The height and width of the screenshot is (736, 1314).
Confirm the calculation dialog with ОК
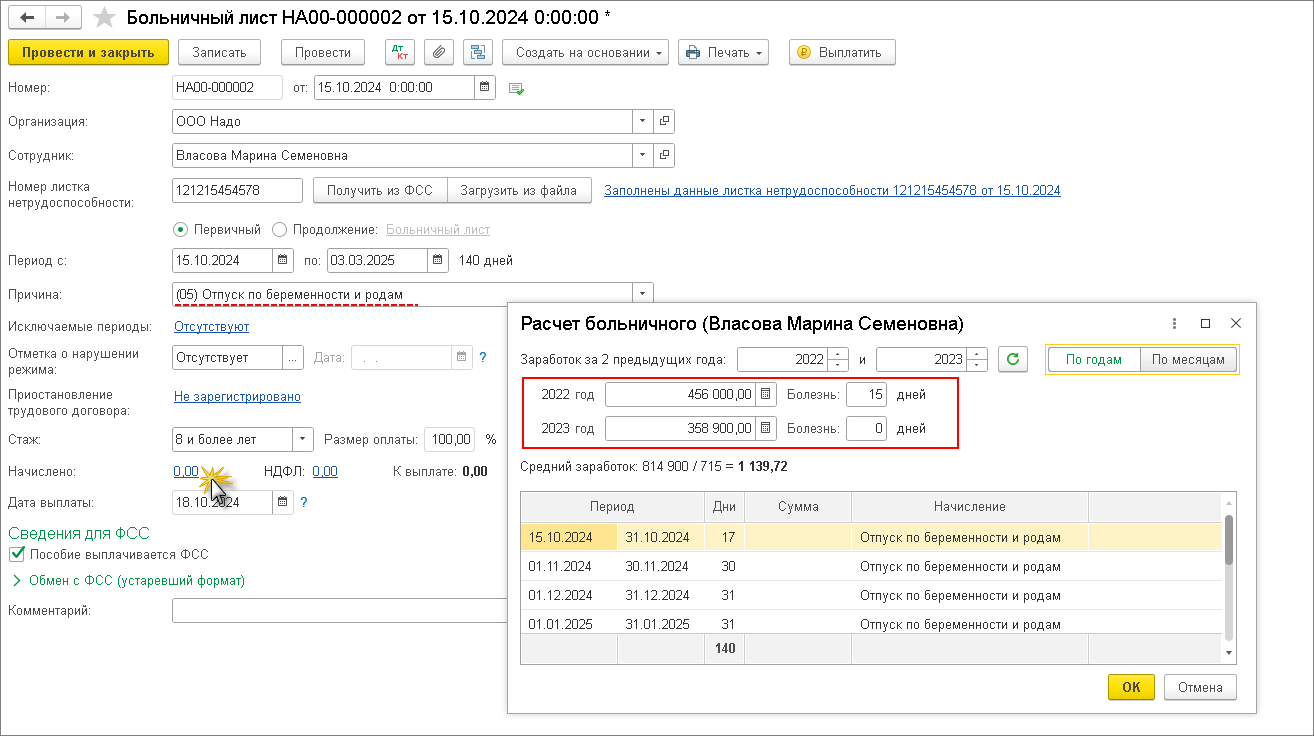coord(1131,687)
